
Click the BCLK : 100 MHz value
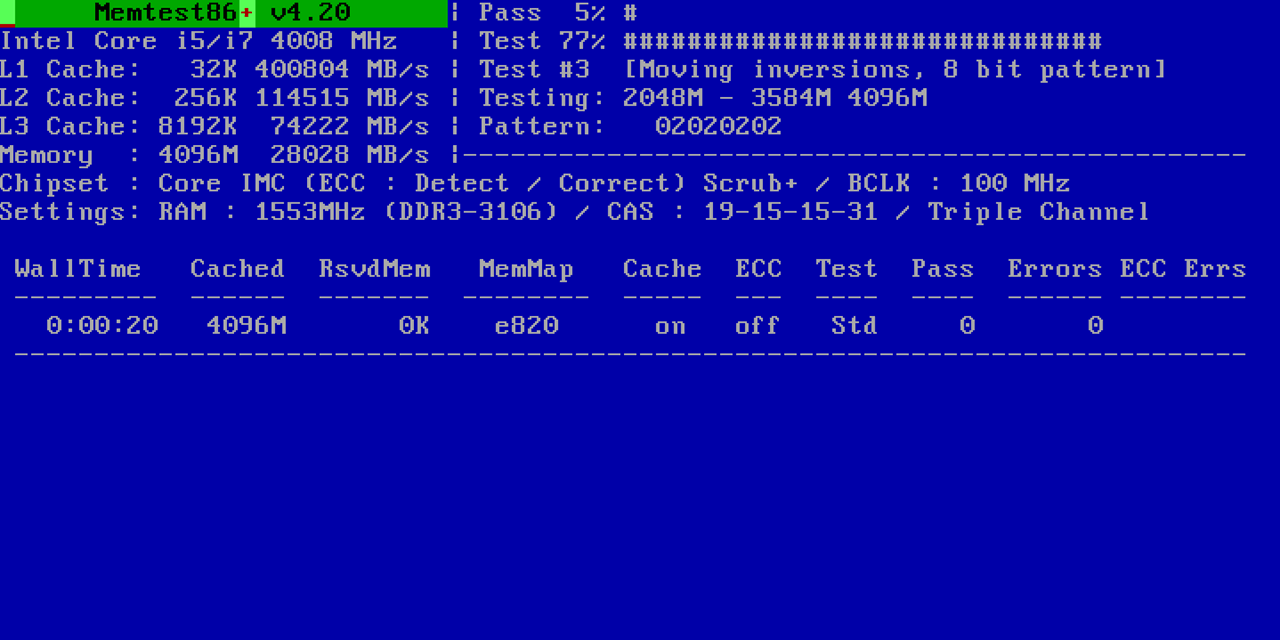click(x=959, y=184)
